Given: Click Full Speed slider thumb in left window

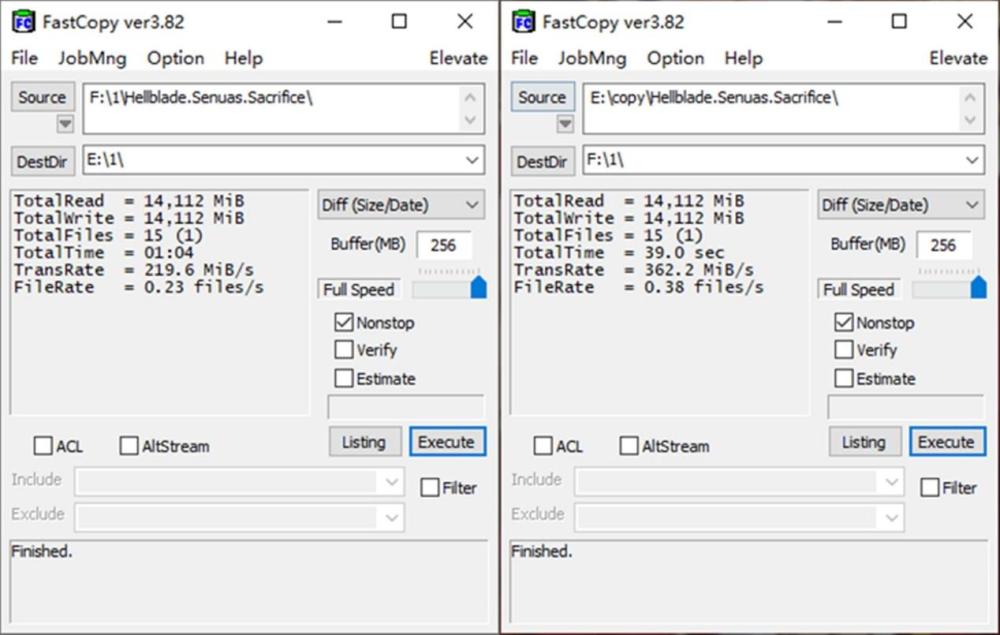Looking at the screenshot, I should tap(478, 288).
